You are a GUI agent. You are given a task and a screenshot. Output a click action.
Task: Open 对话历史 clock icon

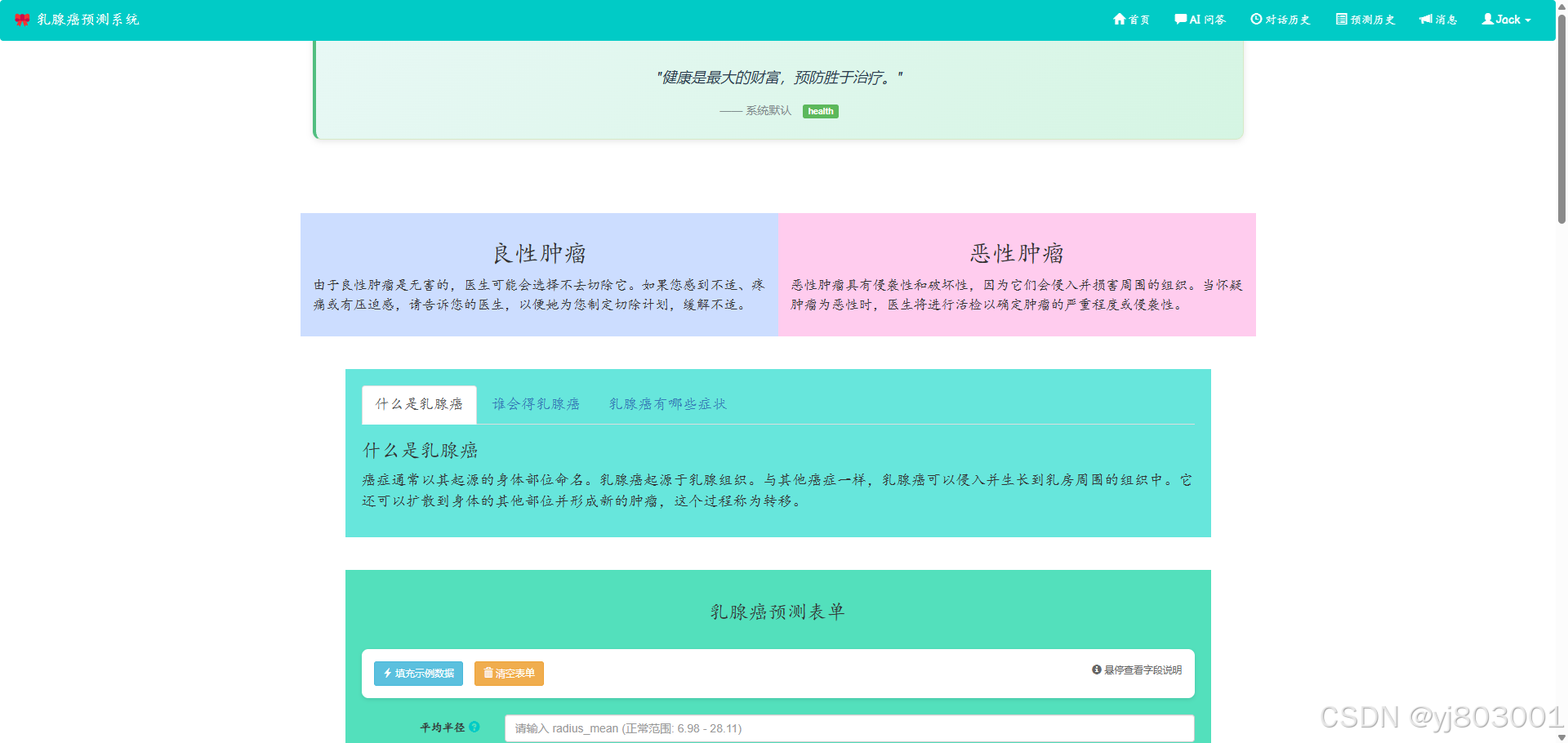point(1256,19)
